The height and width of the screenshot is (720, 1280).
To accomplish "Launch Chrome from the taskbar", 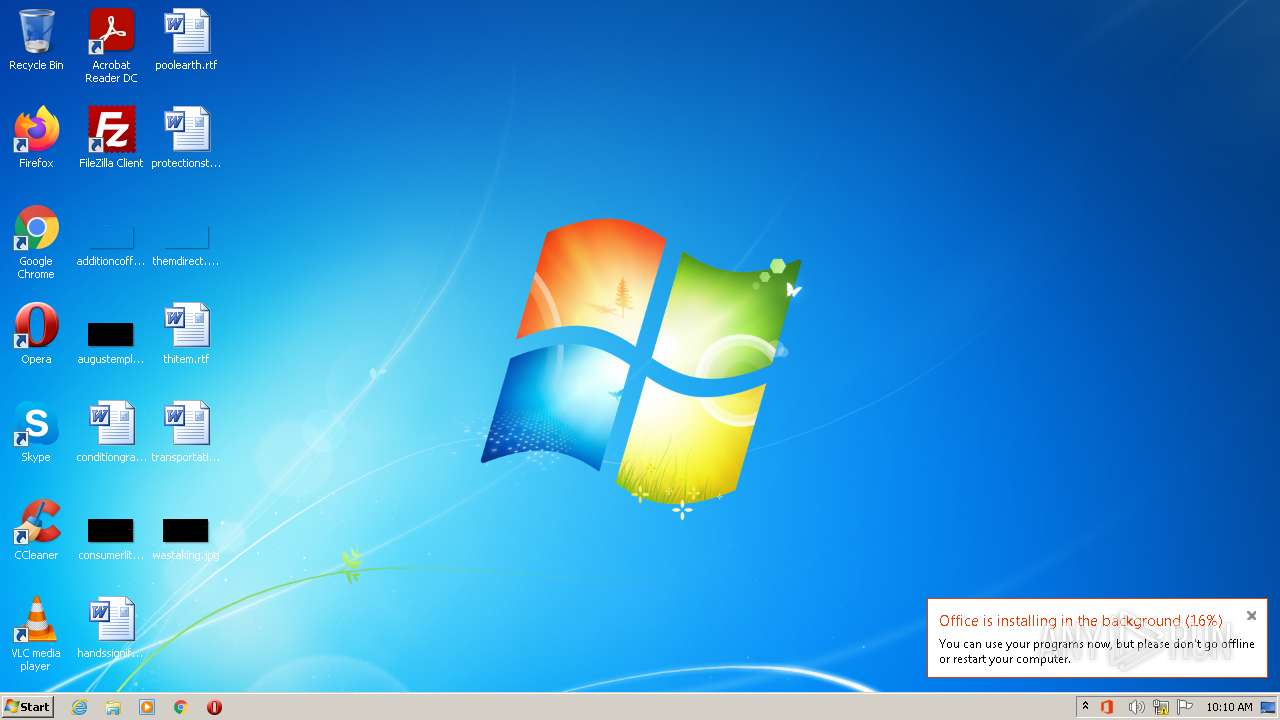I will tap(181, 707).
